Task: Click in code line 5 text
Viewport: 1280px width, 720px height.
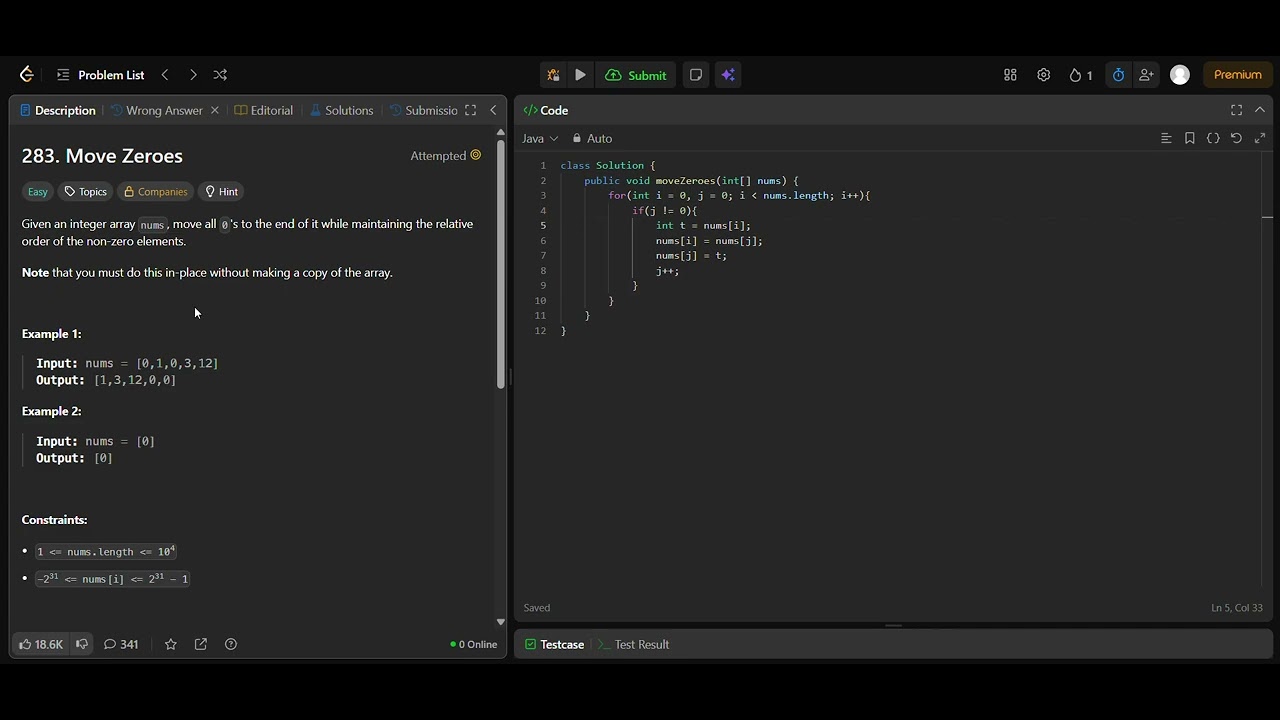Action: pos(702,226)
